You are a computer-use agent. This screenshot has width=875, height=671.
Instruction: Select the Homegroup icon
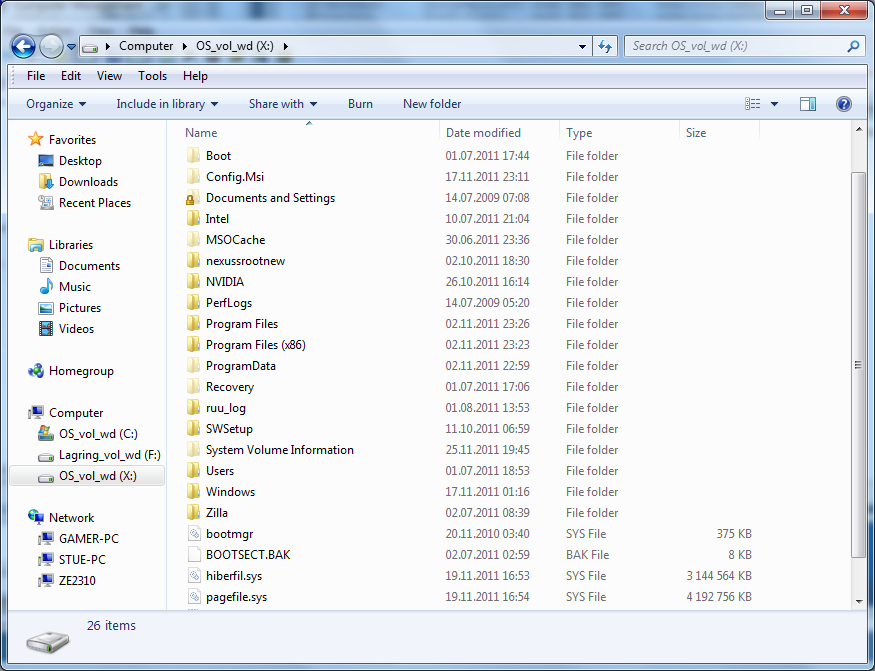(36, 371)
